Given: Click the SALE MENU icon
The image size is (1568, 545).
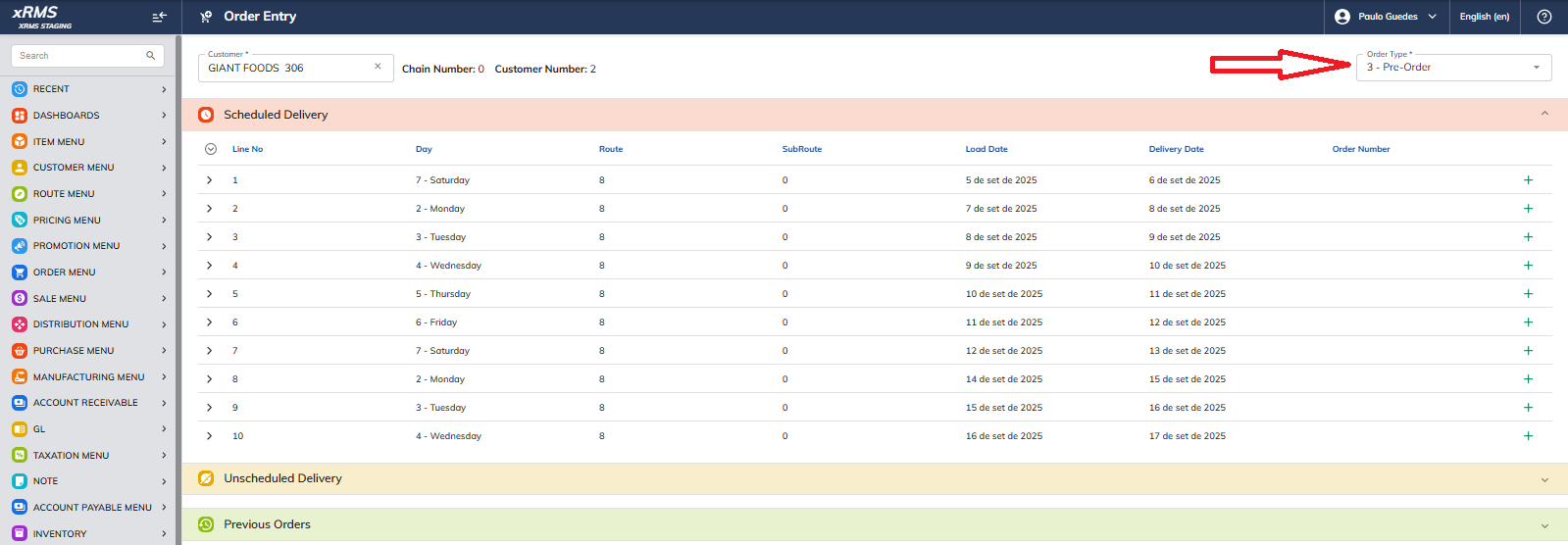Looking at the screenshot, I should 20,298.
